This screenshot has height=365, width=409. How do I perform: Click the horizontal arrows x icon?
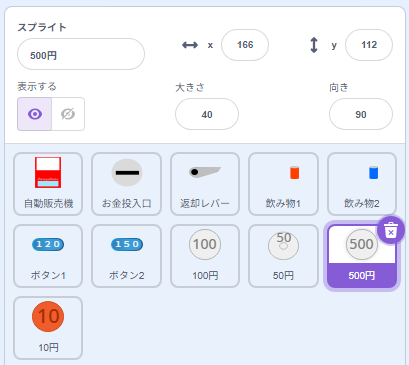190,45
